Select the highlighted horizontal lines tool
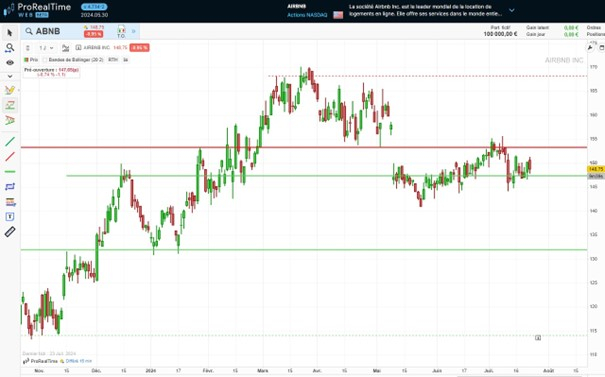 [10, 105]
